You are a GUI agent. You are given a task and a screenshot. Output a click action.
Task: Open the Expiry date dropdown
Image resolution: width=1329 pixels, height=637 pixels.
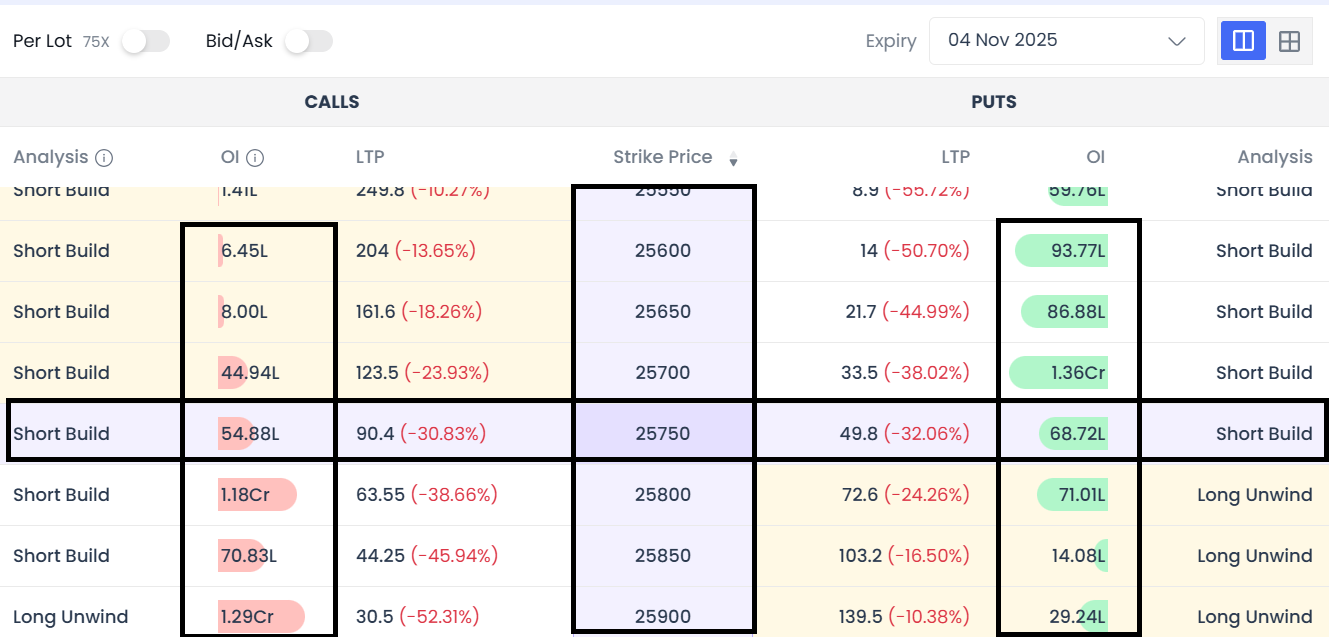(x=1066, y=41)
